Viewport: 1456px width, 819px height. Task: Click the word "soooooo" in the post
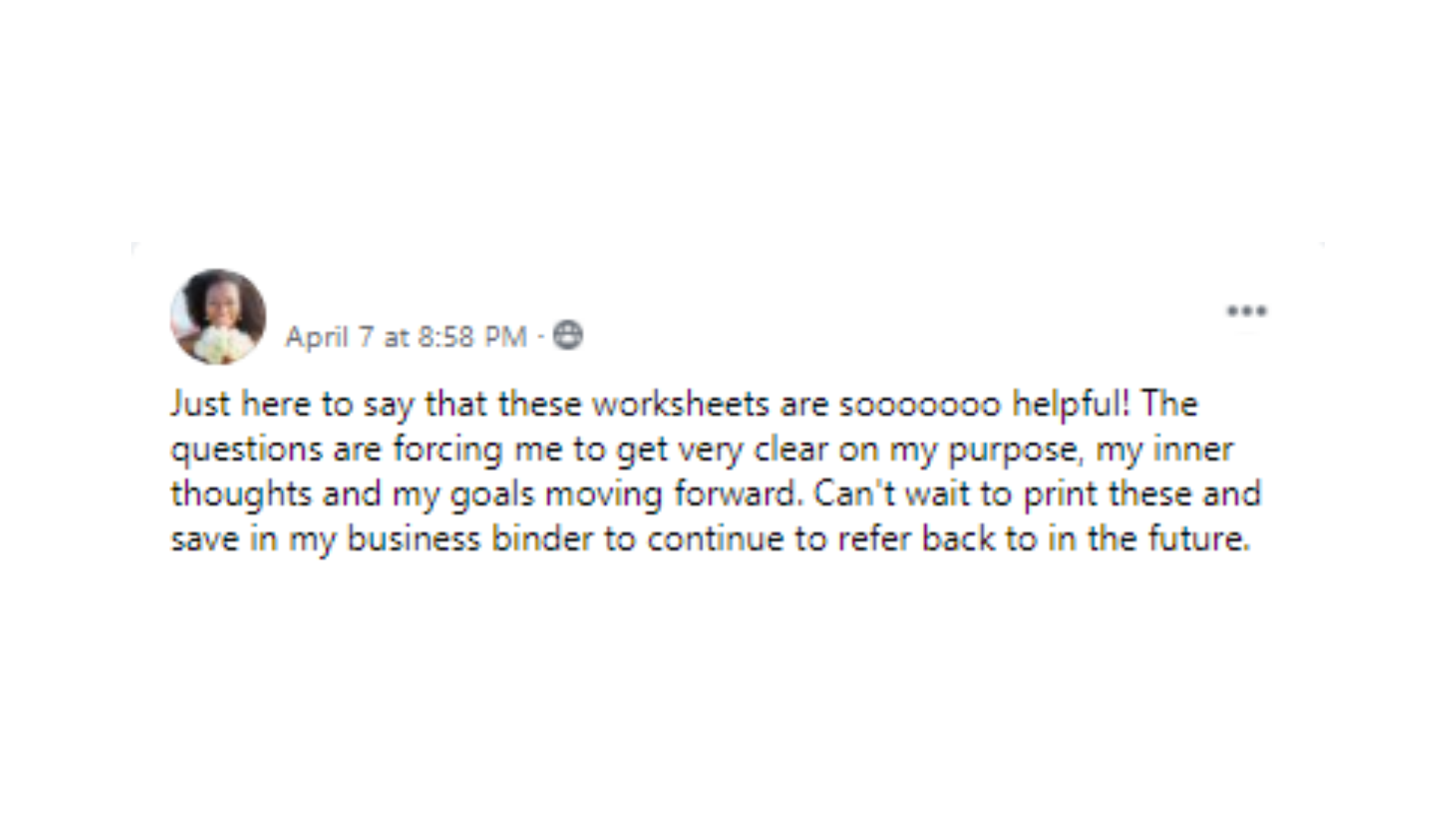tap(920, 404)
